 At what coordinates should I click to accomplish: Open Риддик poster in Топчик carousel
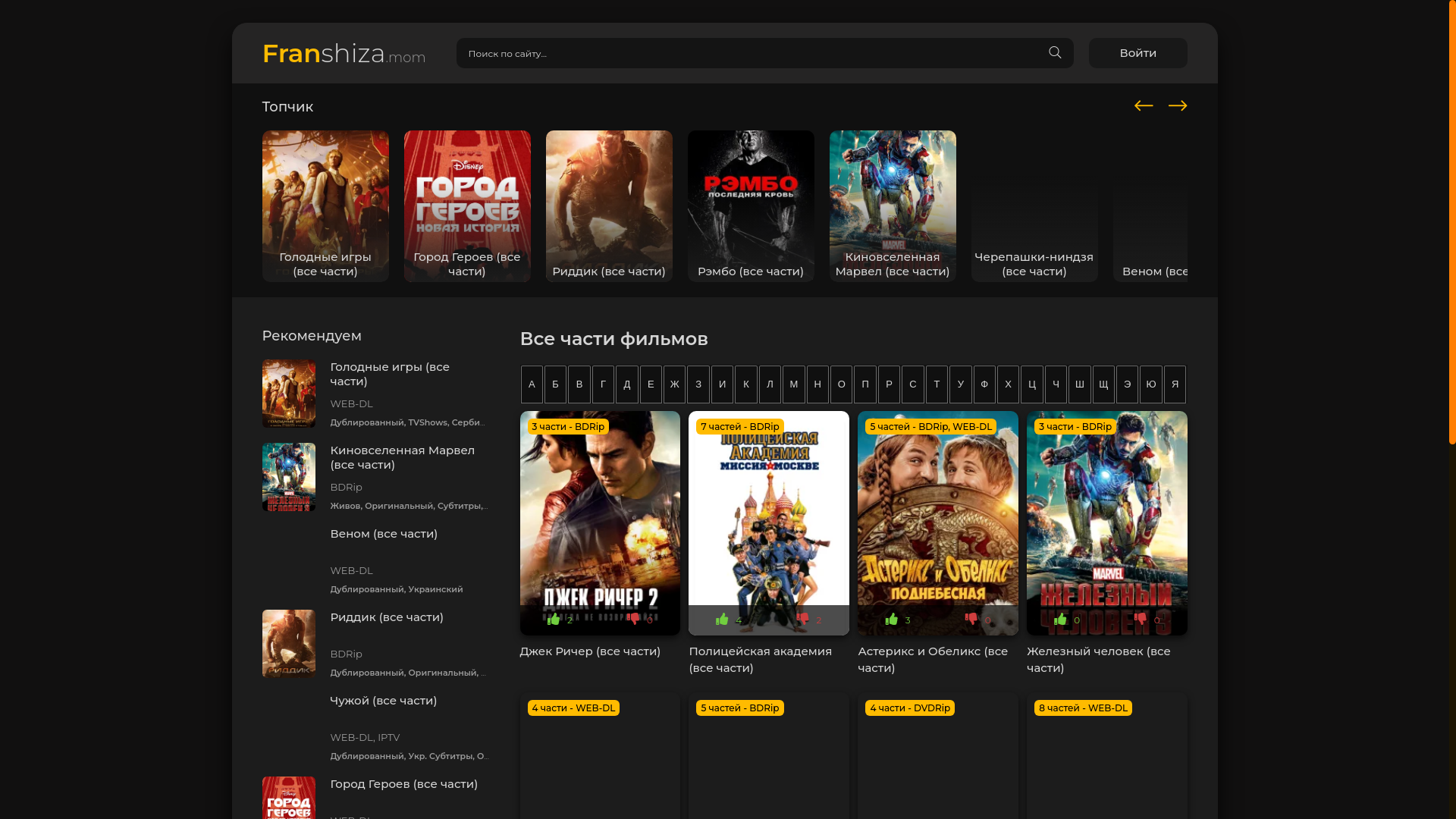(609, 206)
